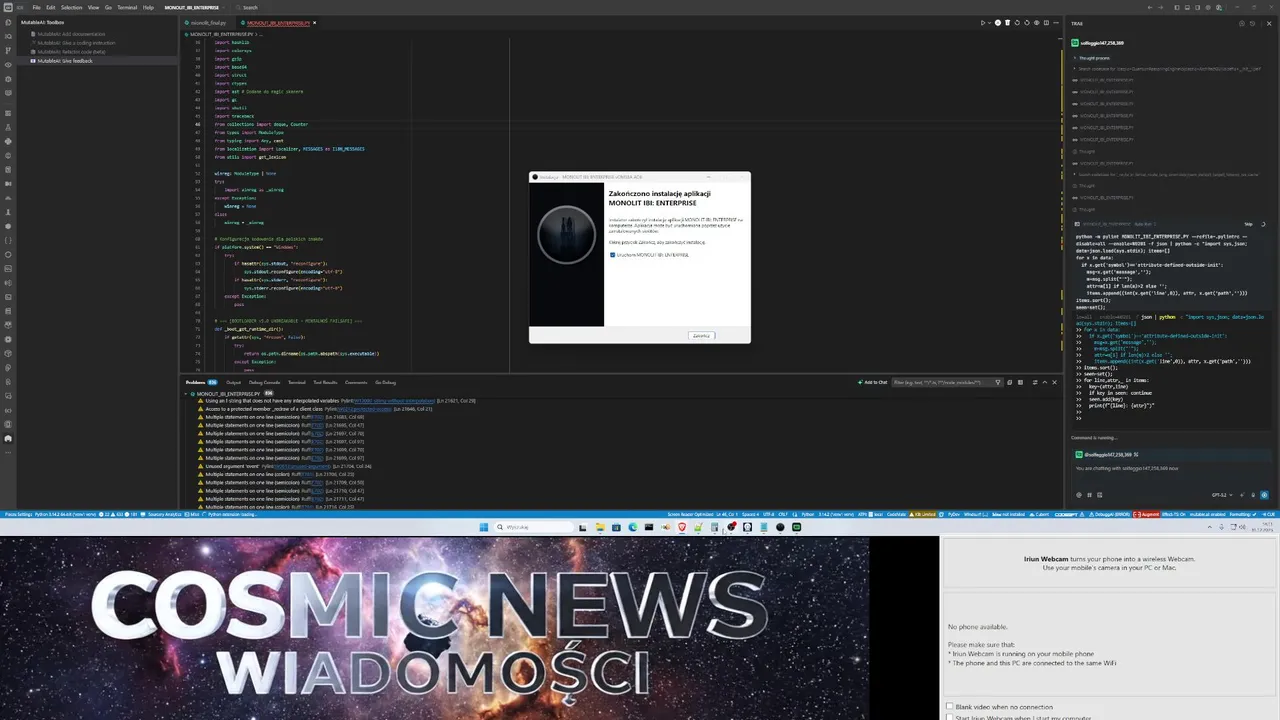Click the trash icon in editor toolbar
This screenshot has height=720, width=1280.
tap(1007, 22)
